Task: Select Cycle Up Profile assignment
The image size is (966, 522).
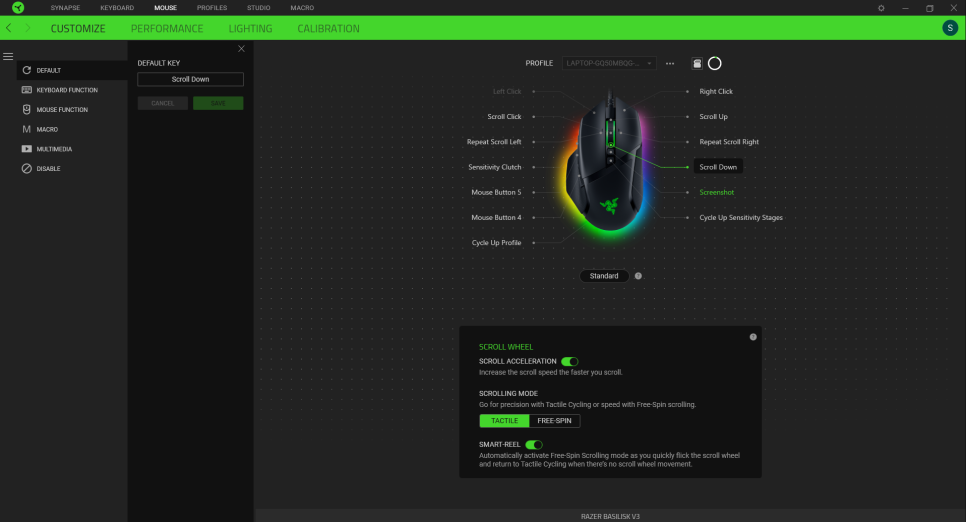Action: 497,243
